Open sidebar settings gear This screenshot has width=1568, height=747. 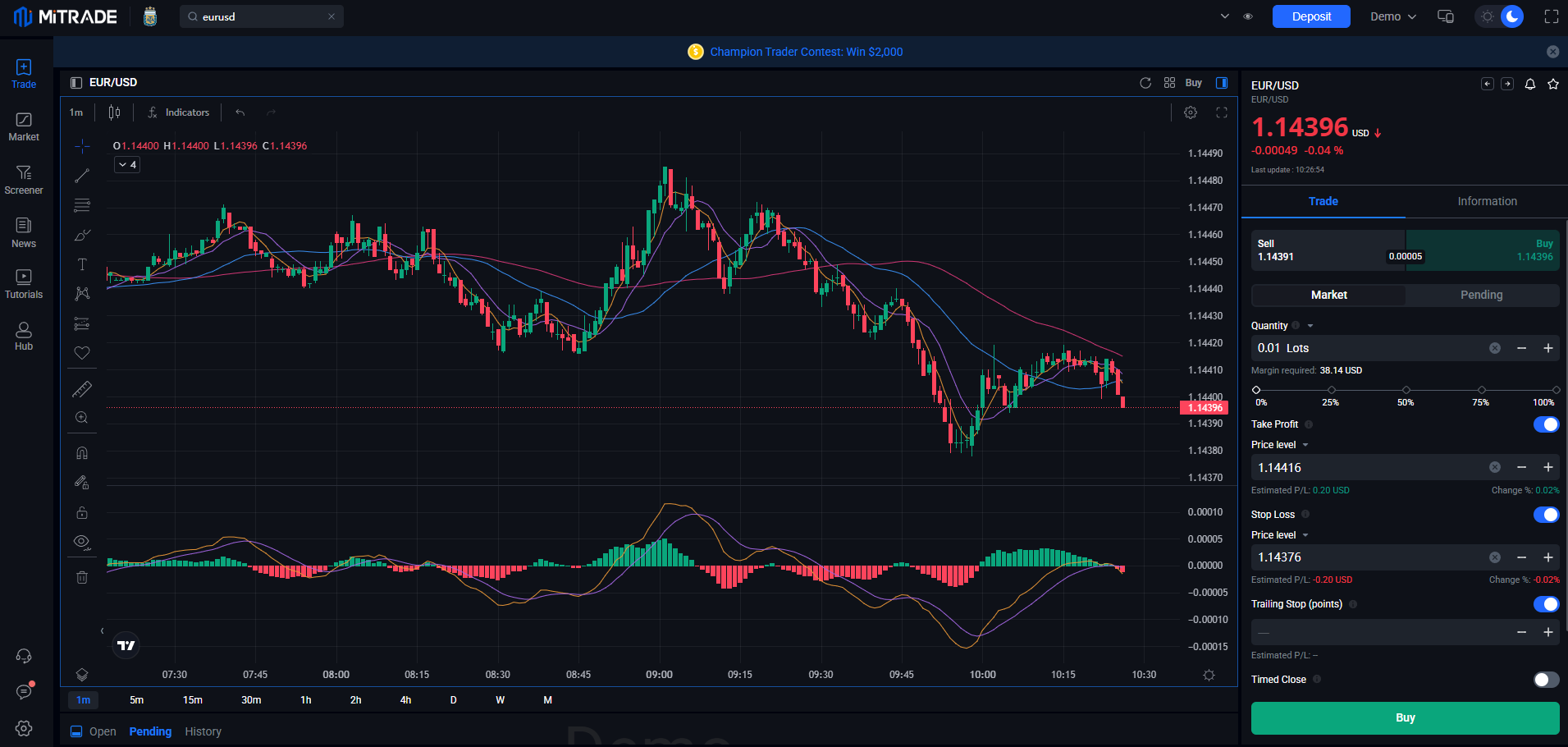tap(24, 728)
